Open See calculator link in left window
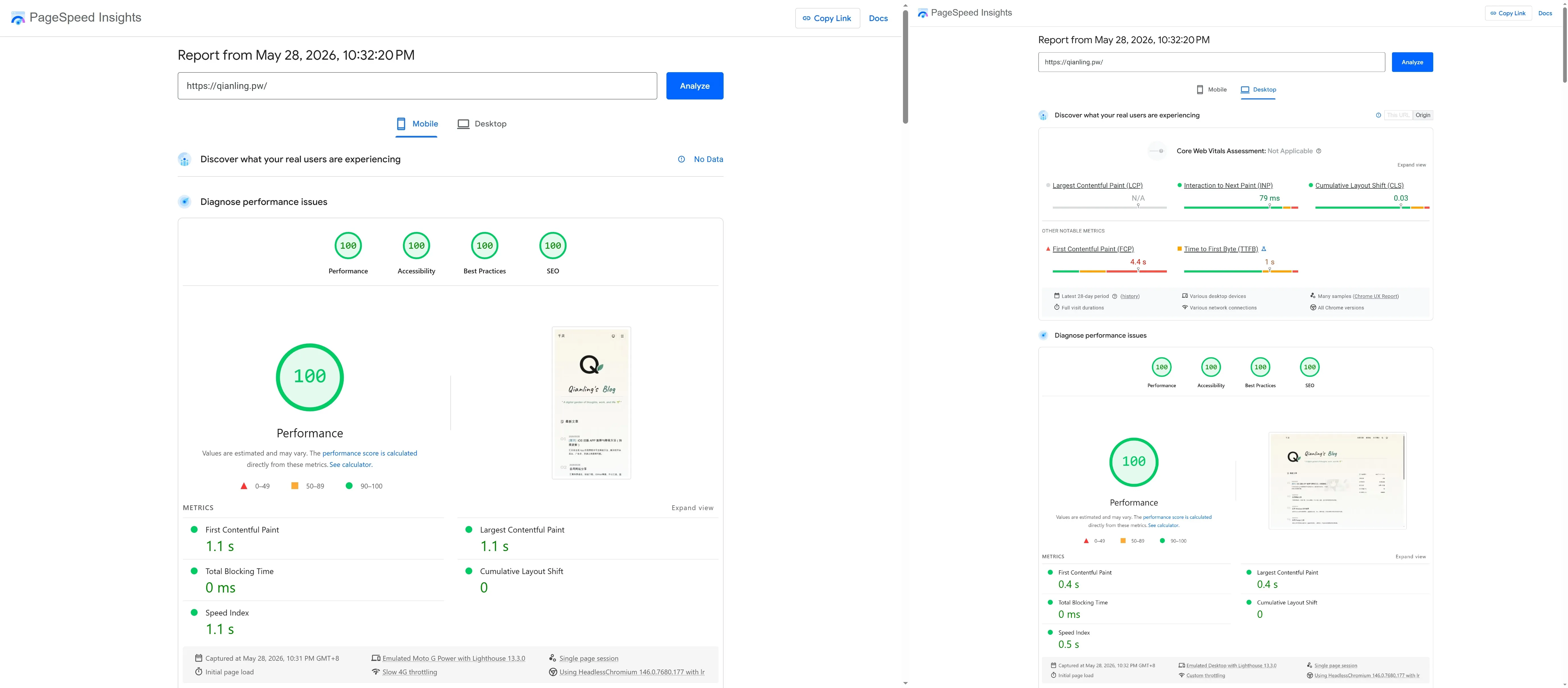This screenshot has height=688, width=1568. click(351, 465)
